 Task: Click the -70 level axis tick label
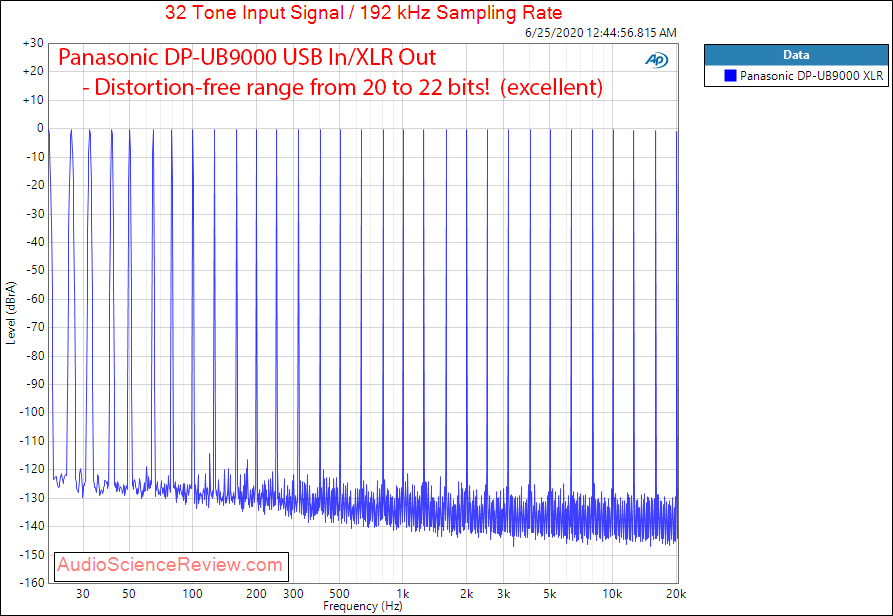(x=35, y=327)
